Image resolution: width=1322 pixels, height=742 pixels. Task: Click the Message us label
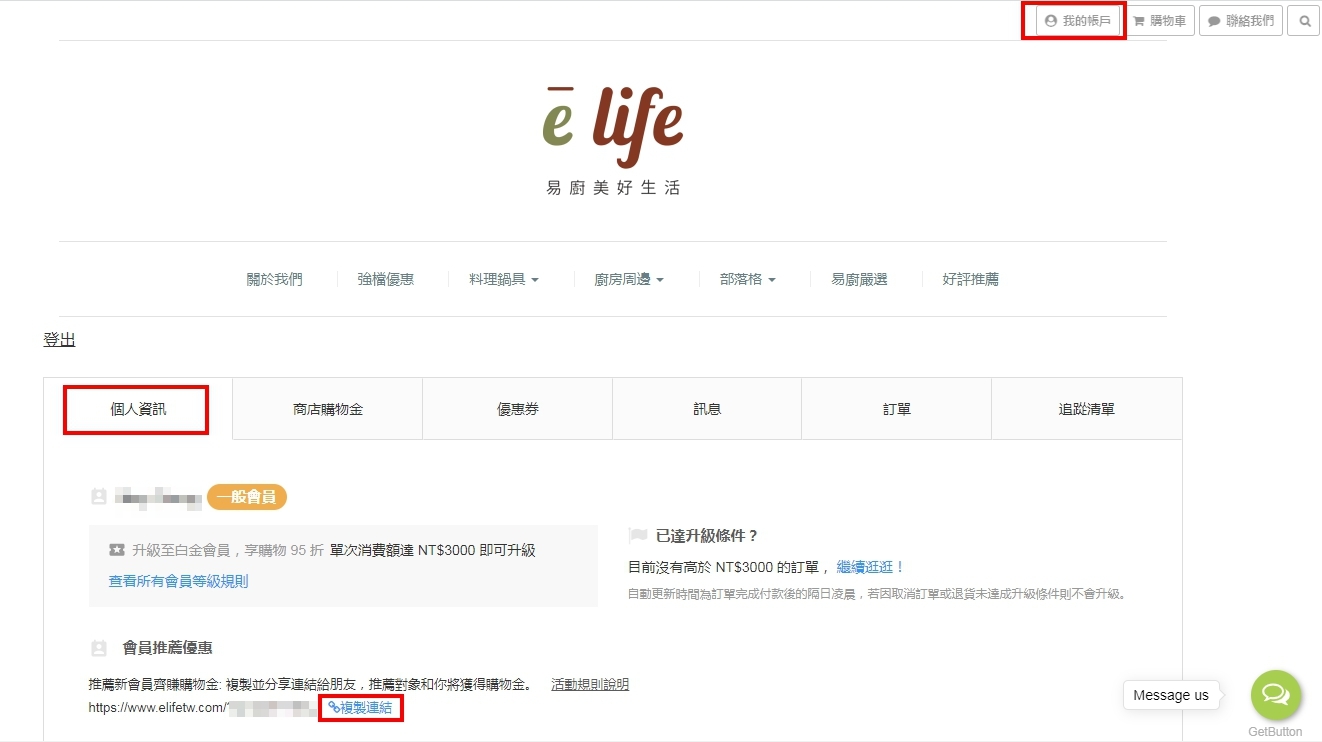(x=1171, y=695)
